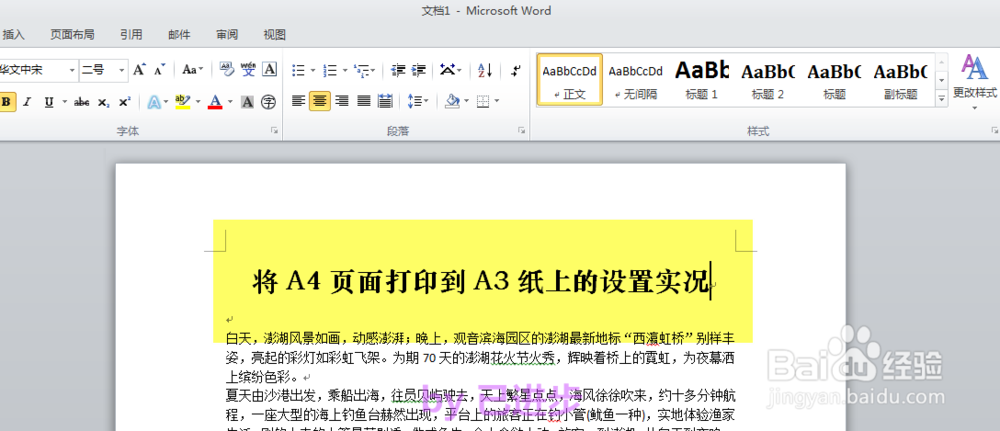Image resolution: width=1000 pixels, height=431 pixels.
Task: Open the 样式 pane launcher
Action: 994,131
